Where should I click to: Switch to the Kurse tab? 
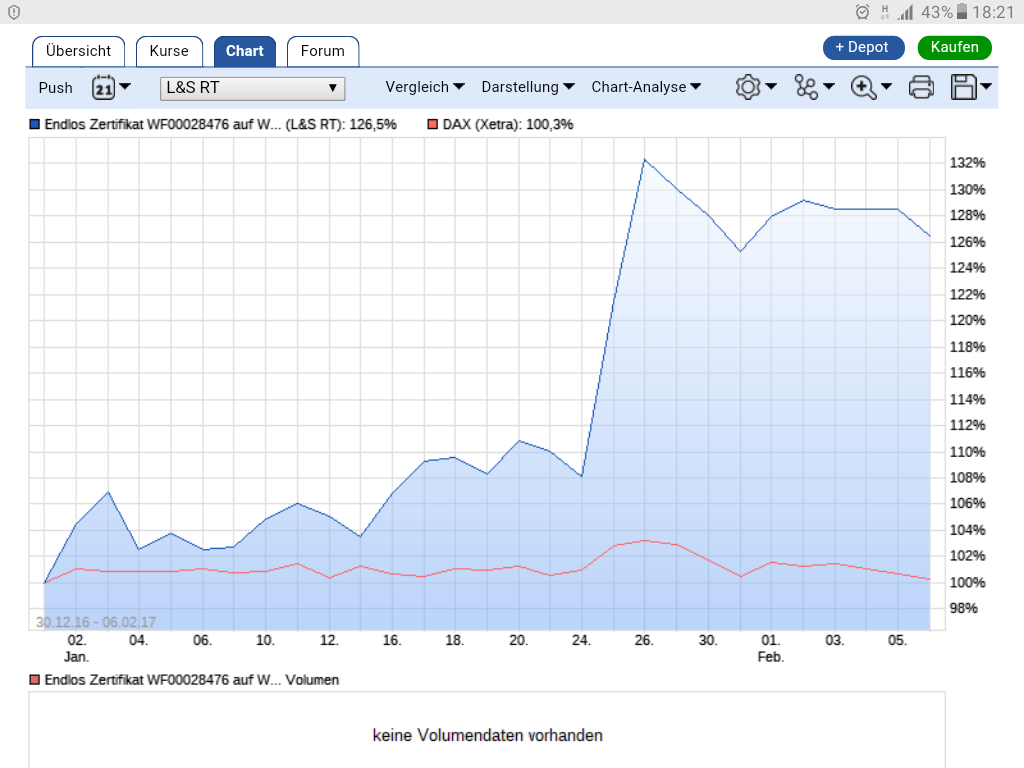coord(168,51)
